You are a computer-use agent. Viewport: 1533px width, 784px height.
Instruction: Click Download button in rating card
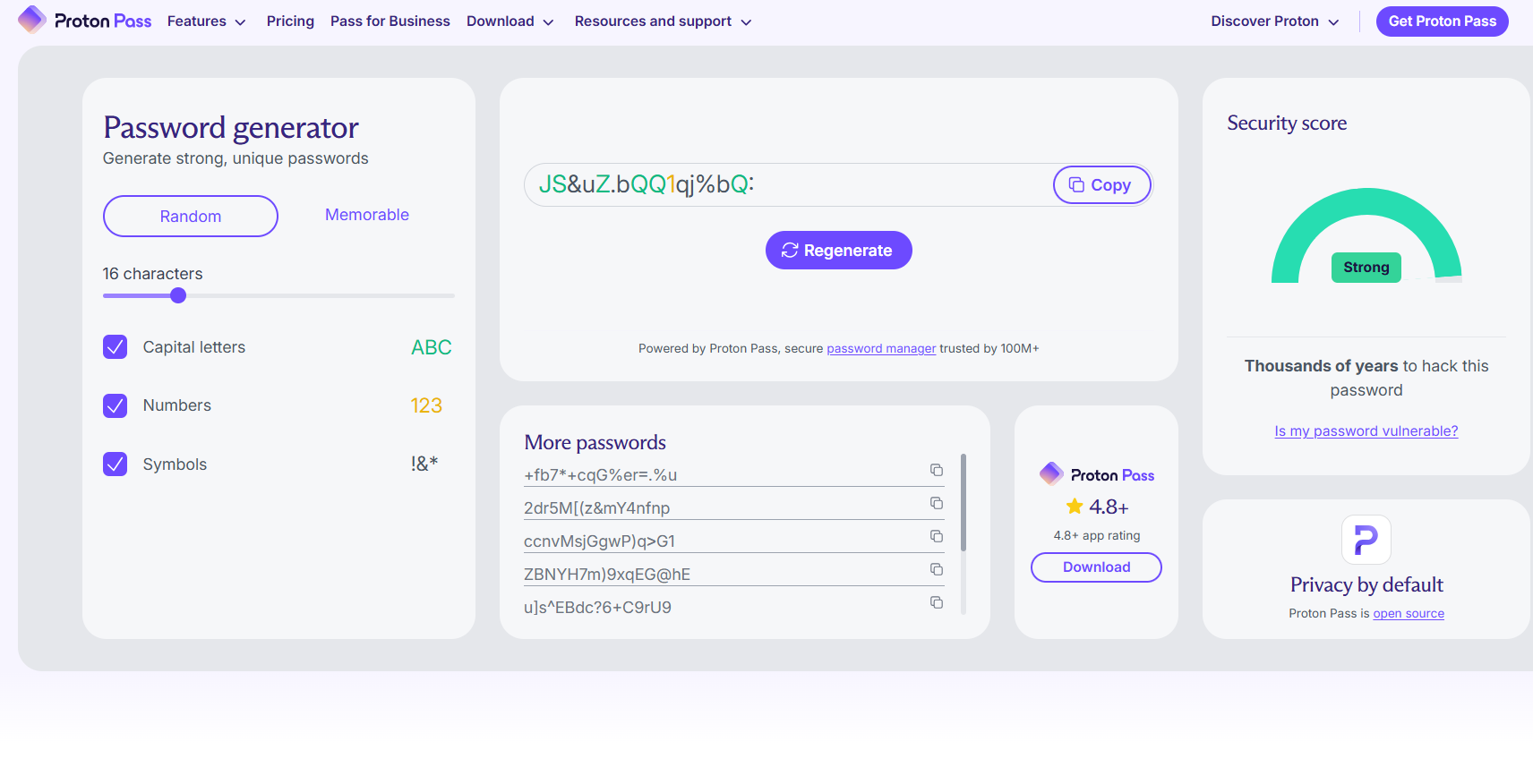tap(1096, 567)
